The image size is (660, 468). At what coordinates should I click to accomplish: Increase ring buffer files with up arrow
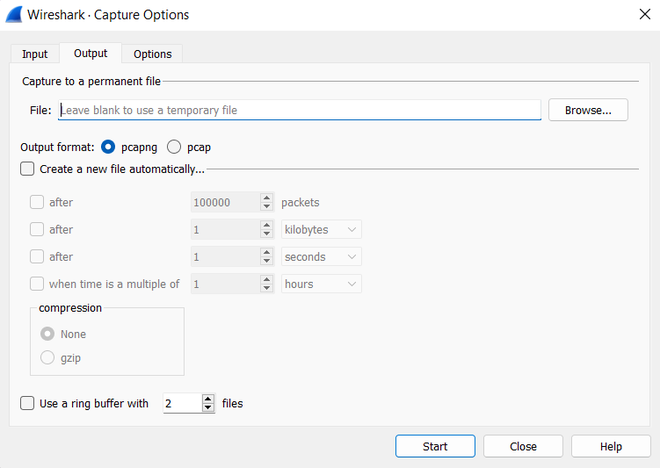[208, 399]
